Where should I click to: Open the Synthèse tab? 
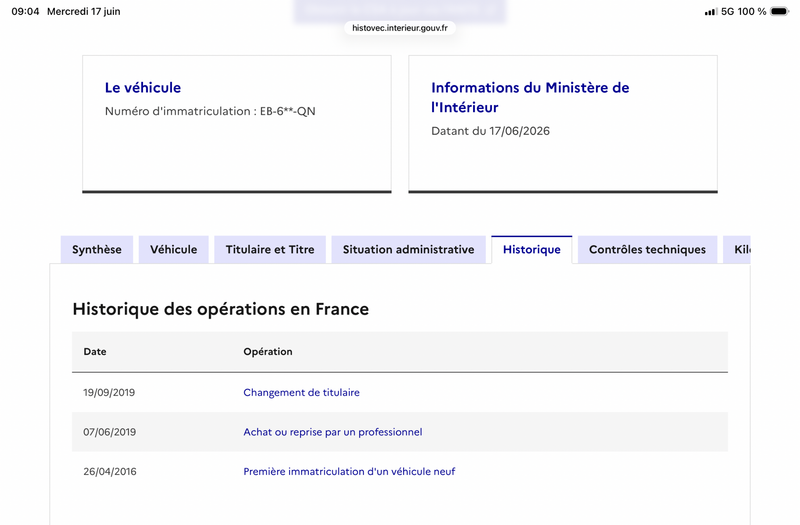pyautogui.click(x=96, y=249)
